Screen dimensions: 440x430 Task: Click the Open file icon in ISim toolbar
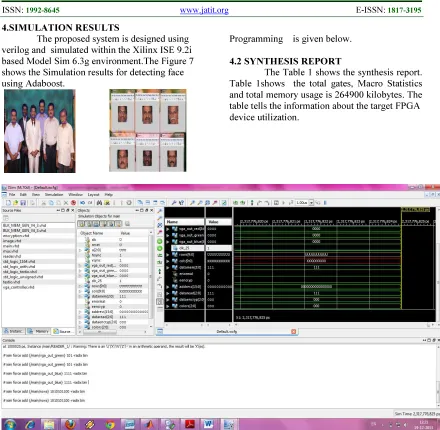pyautogui.click(x=16, y=203)
